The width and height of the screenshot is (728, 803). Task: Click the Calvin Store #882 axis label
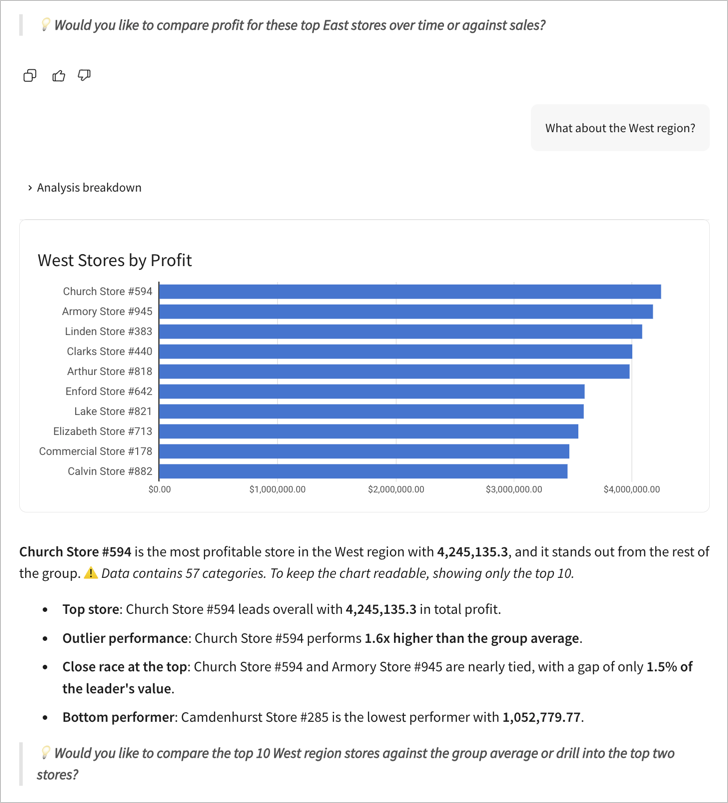110,471
